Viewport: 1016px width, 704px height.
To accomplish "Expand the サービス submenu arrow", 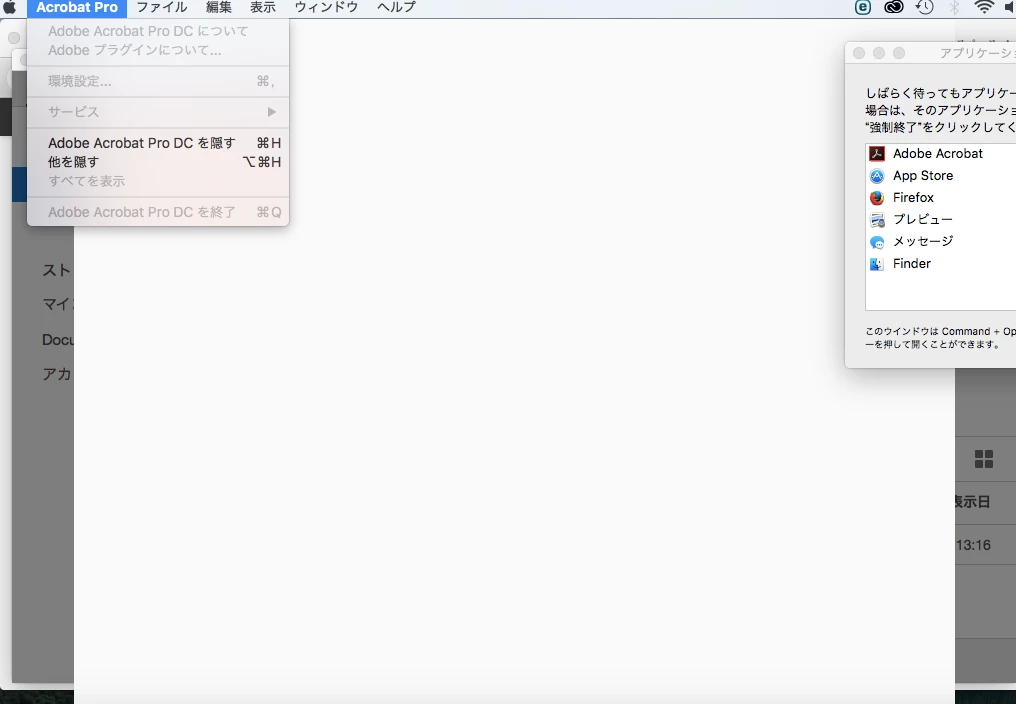I will [x=272, y=112].
